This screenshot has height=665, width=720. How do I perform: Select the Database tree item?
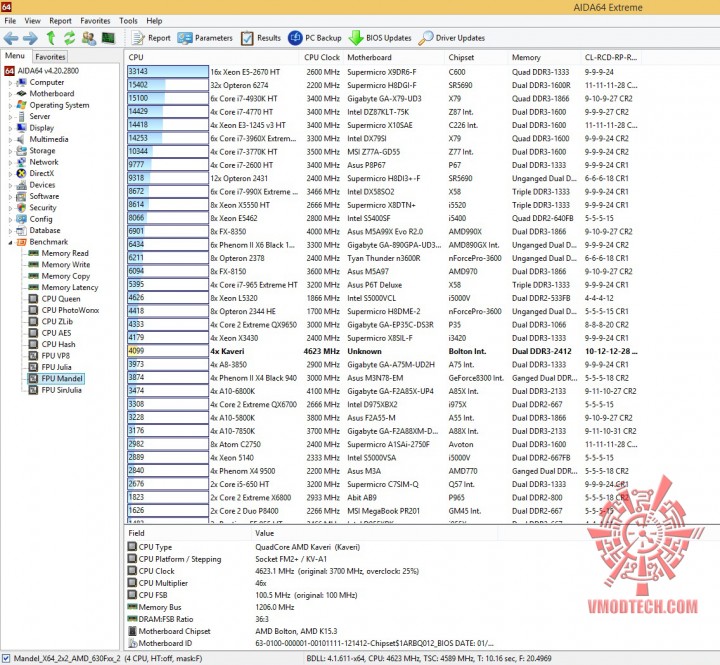(x=45, y=231)
